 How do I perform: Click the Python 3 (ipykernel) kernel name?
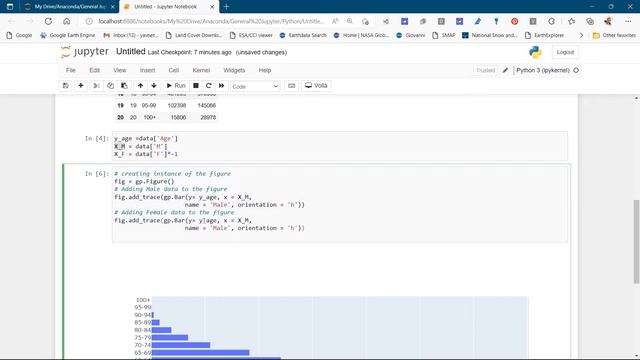click(x=542, y=70)
